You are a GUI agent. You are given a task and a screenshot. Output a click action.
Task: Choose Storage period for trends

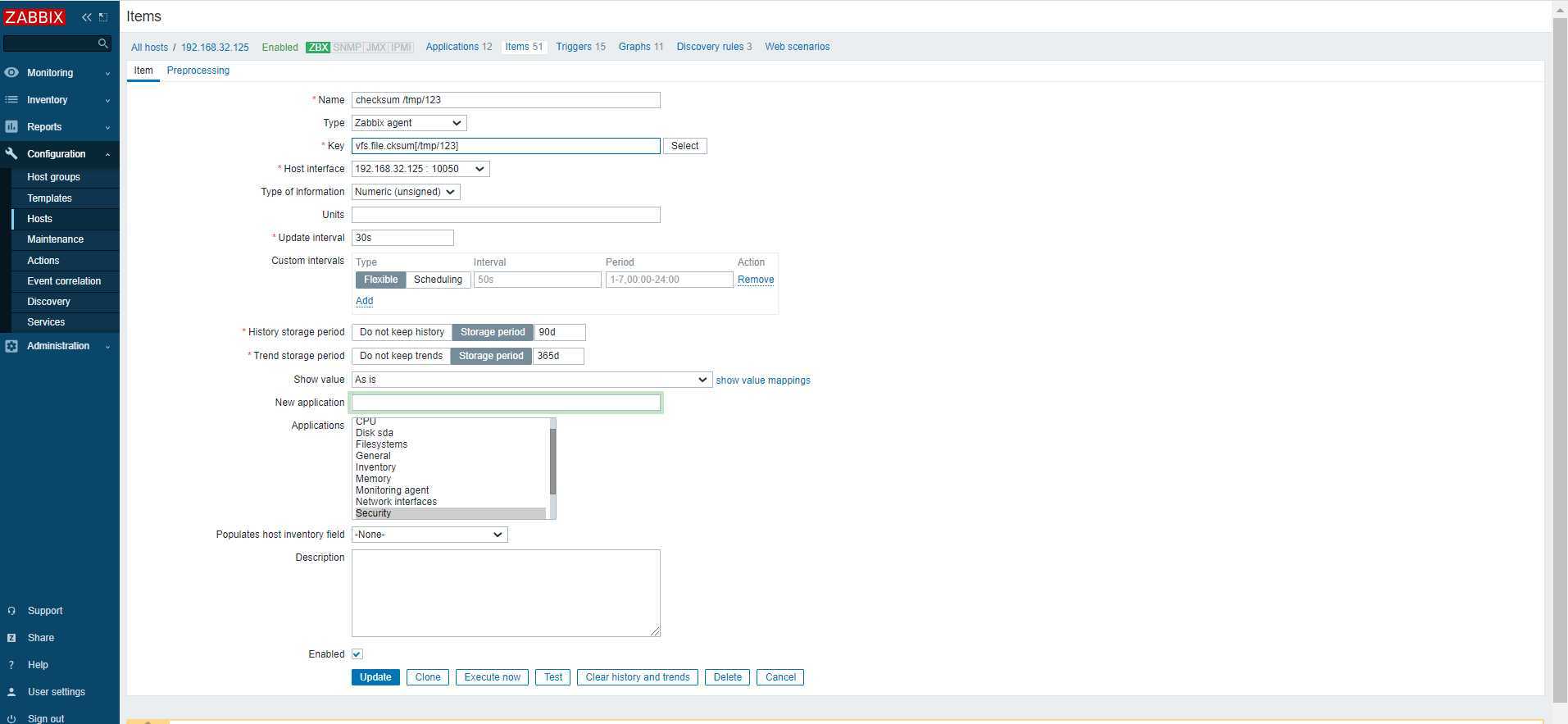491,356
